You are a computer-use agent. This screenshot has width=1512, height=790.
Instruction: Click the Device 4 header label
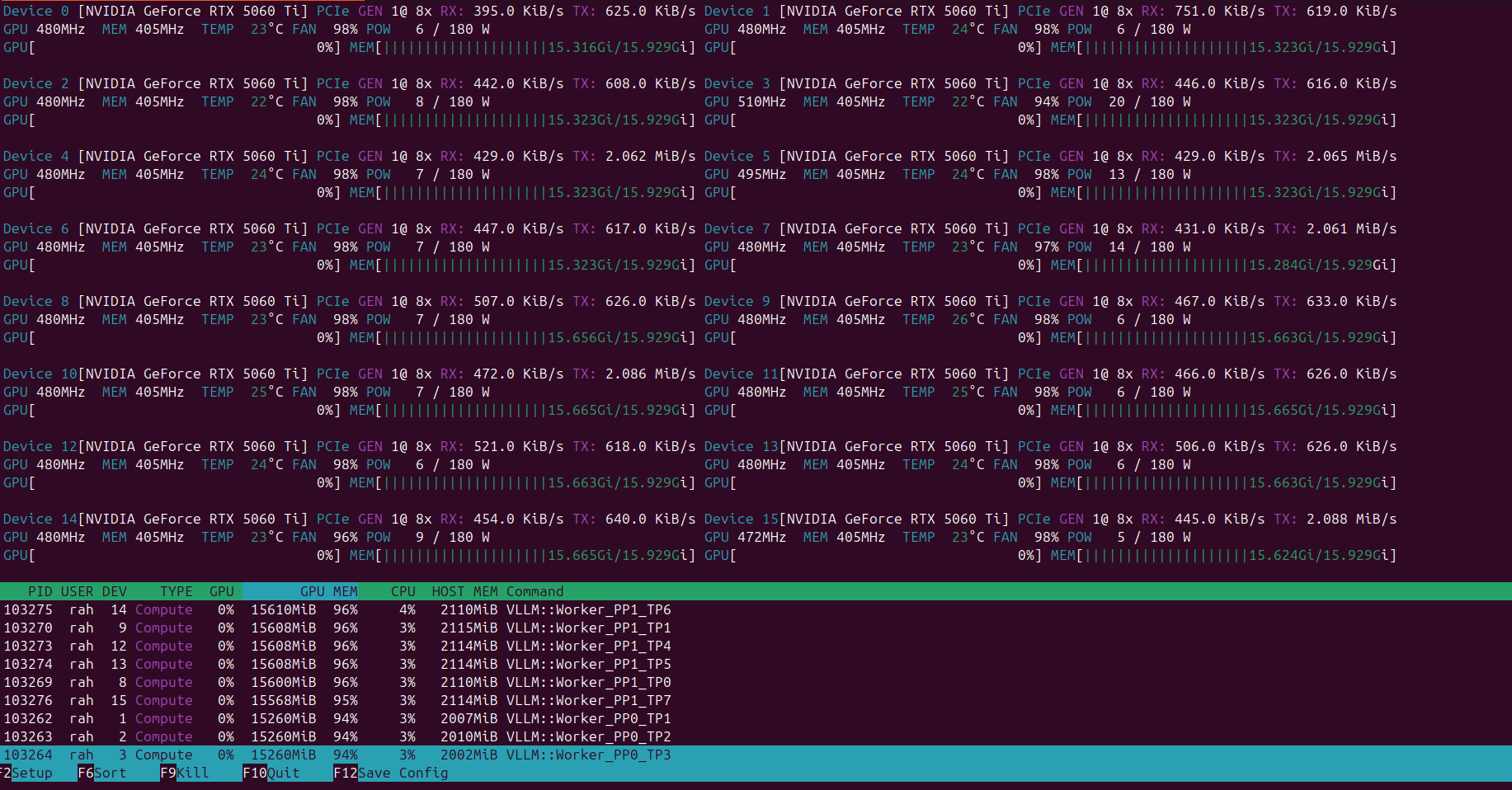click(x=36, y=156)
